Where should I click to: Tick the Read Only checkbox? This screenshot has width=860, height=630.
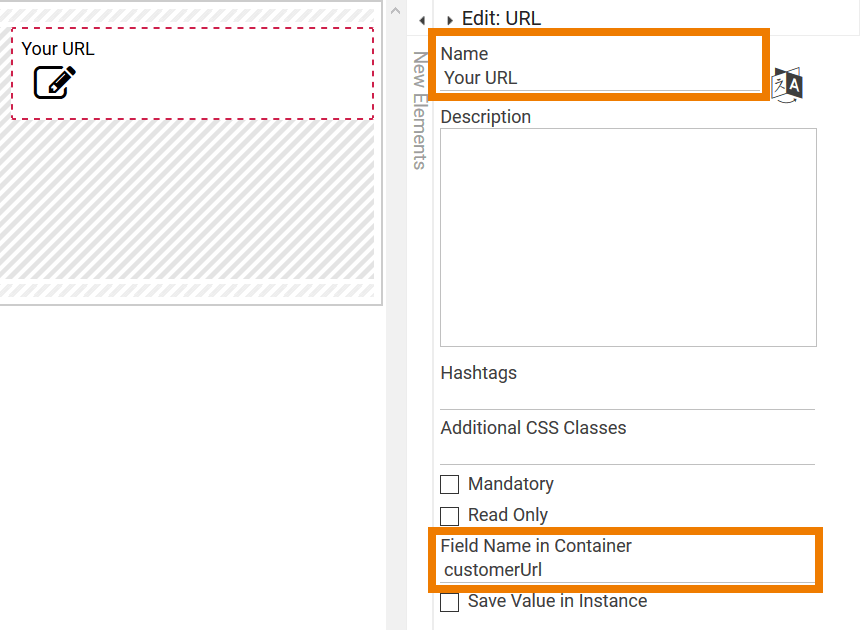(450, 515)
